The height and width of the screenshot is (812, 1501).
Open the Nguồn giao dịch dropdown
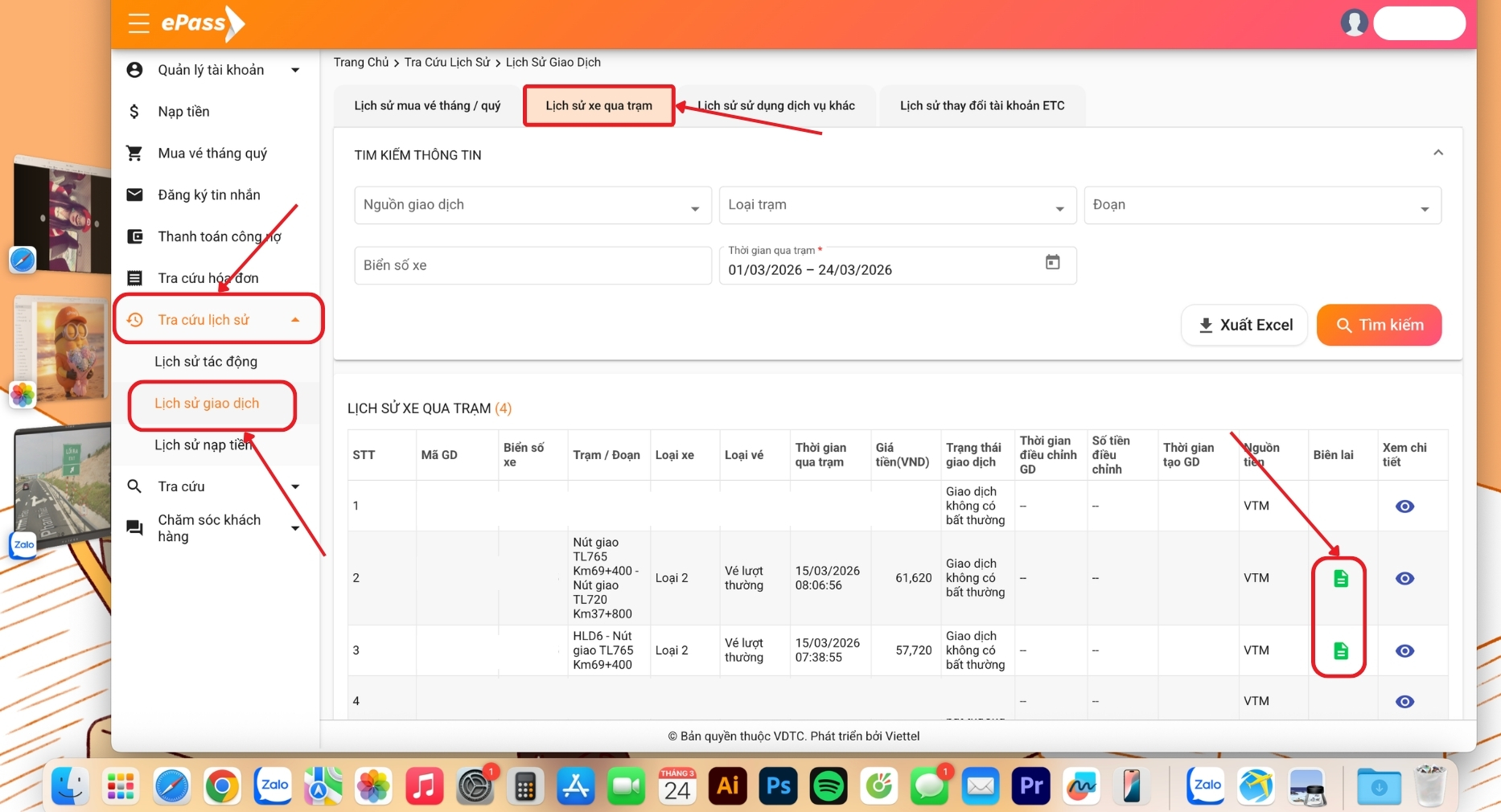[x=533, y=206]
